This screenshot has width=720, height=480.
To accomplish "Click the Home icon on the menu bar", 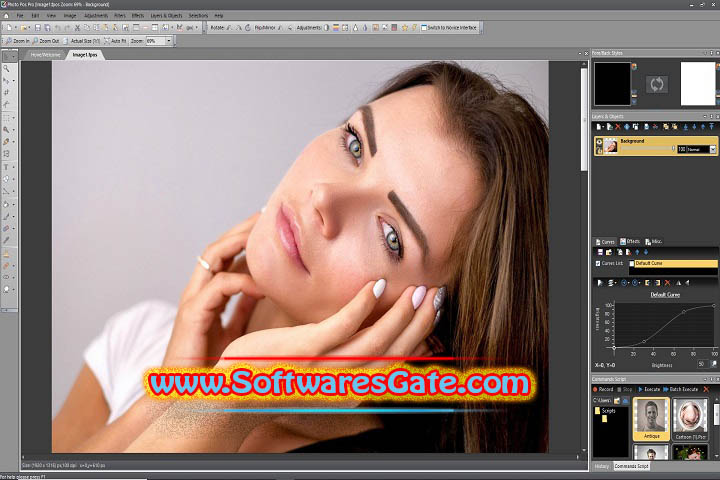I will [6, 16].
